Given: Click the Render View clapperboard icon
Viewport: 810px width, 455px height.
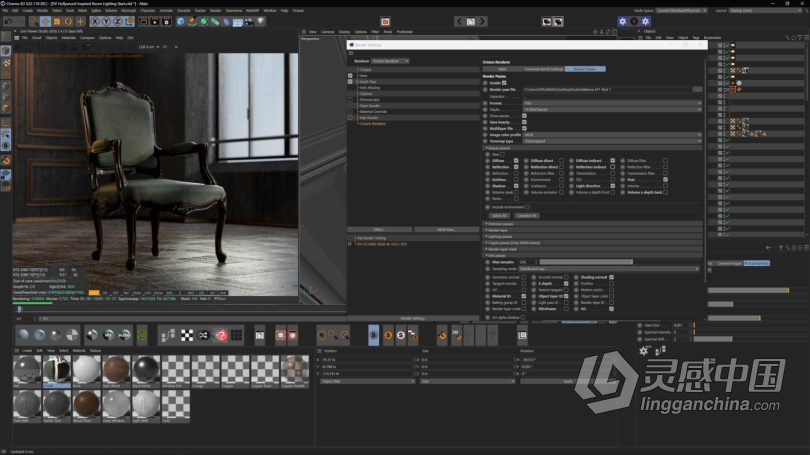Looking at the screenshot, I should 143,22.
